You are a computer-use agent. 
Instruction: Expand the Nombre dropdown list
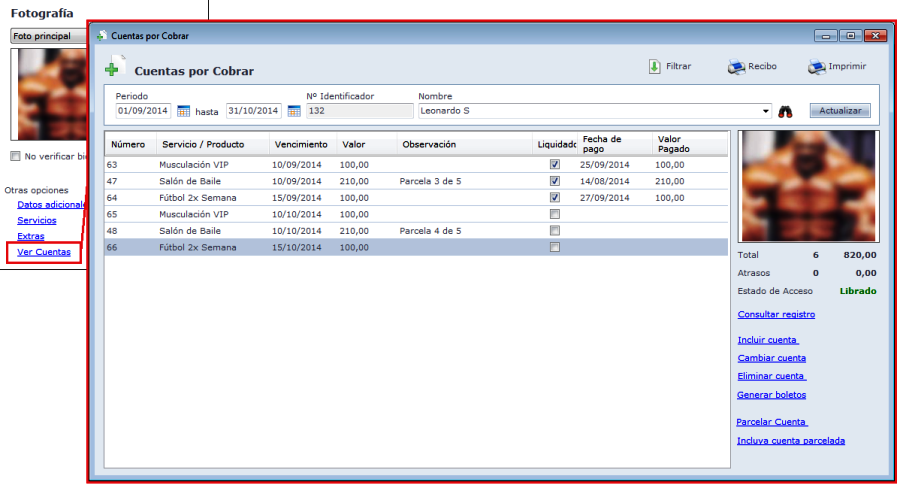tap(766, 111)
